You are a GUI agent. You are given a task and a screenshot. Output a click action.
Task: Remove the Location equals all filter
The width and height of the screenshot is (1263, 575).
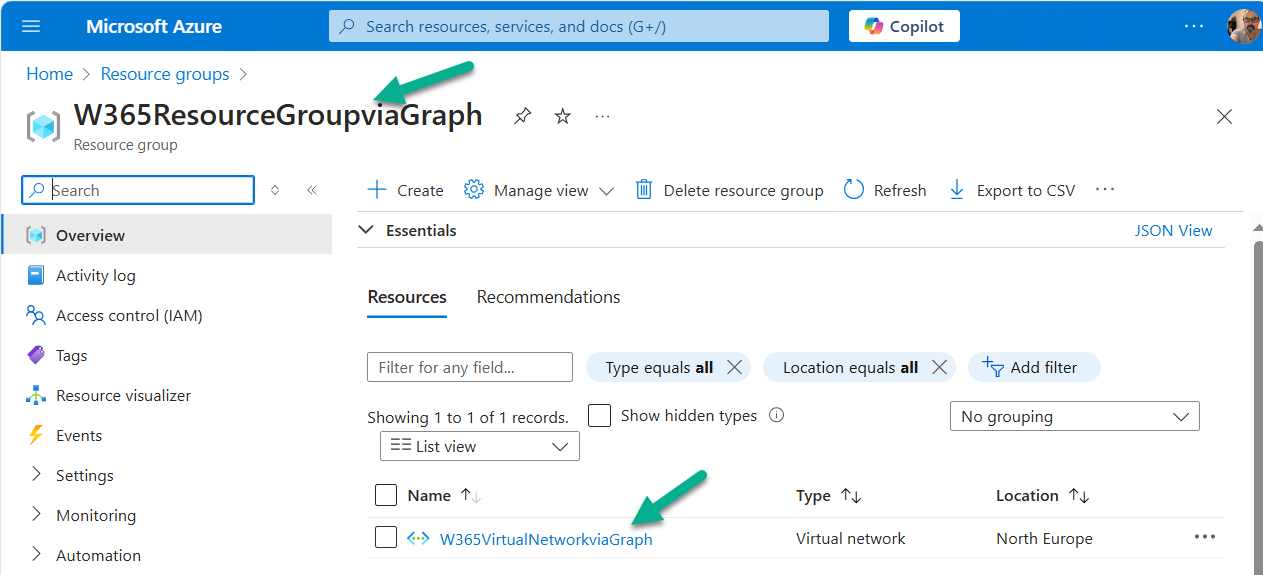tap(939, 367)
